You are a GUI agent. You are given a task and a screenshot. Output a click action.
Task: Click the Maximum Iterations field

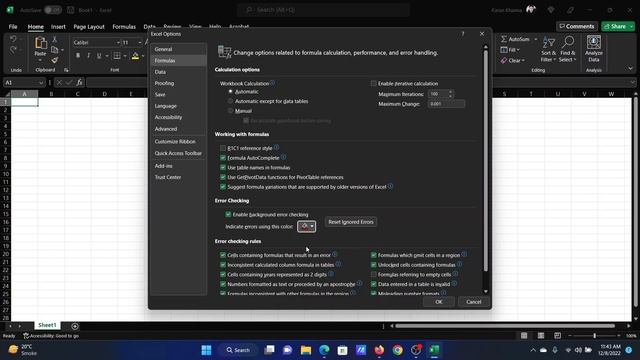tap(438, 94)
